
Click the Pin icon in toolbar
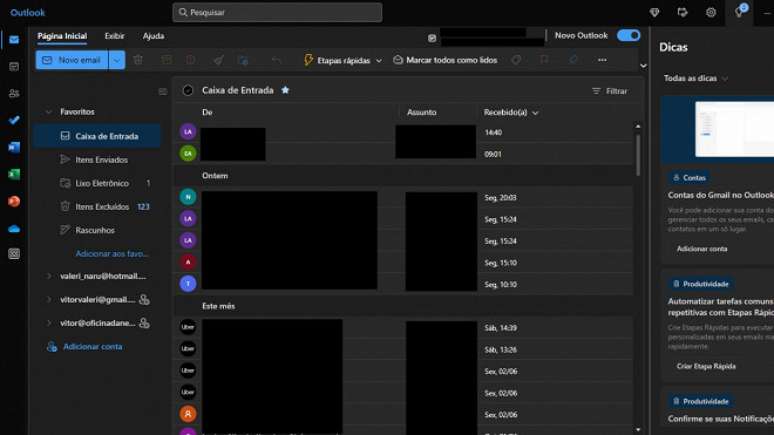click(573, 60)
